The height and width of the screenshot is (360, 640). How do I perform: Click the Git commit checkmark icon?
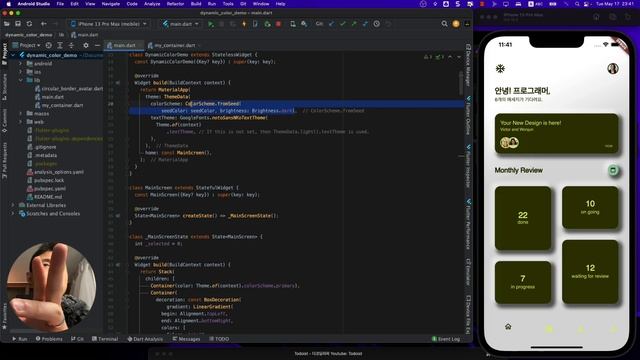click(x=342, y=24)
